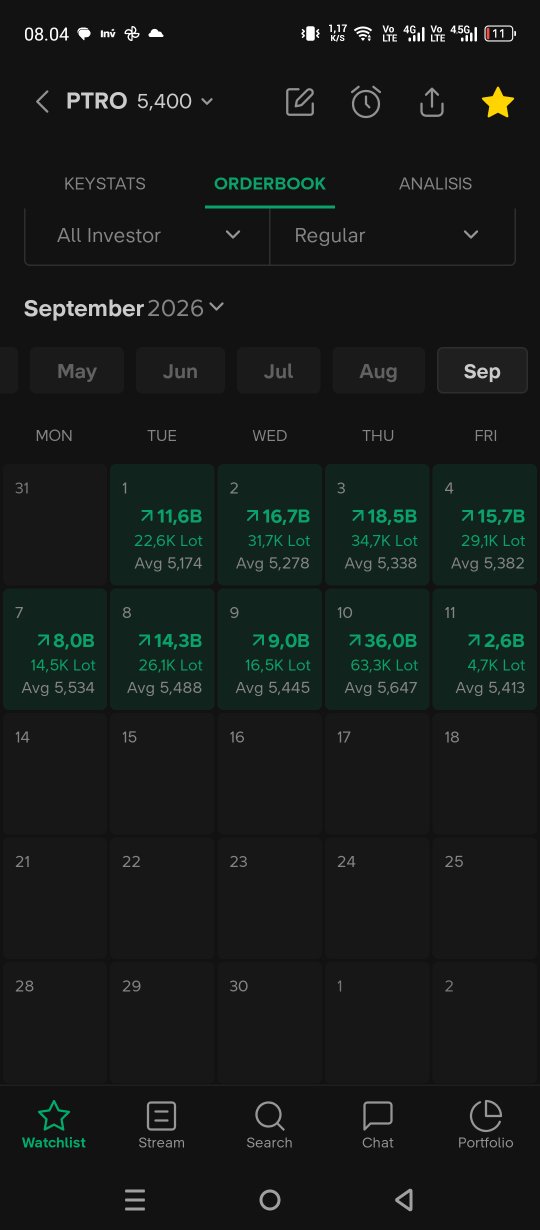Open the edit note pencil icon
The height and width of the screenshot is (1230, 540).
coord(300,102)
